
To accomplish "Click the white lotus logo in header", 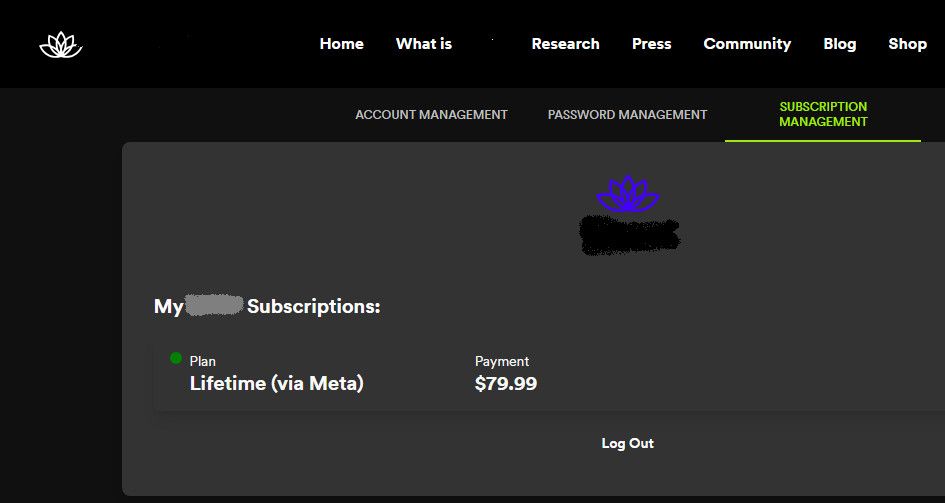I will click(60, 45).
